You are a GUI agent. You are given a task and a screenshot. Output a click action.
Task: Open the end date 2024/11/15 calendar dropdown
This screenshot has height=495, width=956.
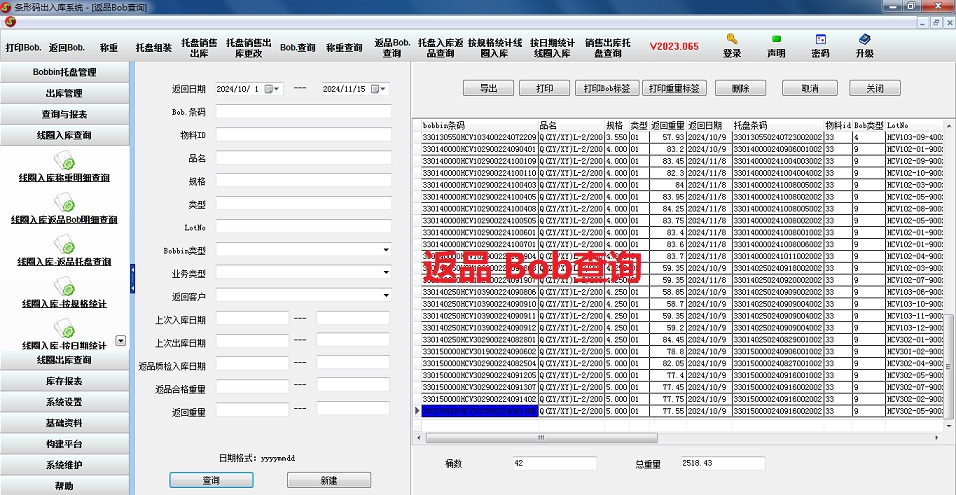click(x=377, y=89)
